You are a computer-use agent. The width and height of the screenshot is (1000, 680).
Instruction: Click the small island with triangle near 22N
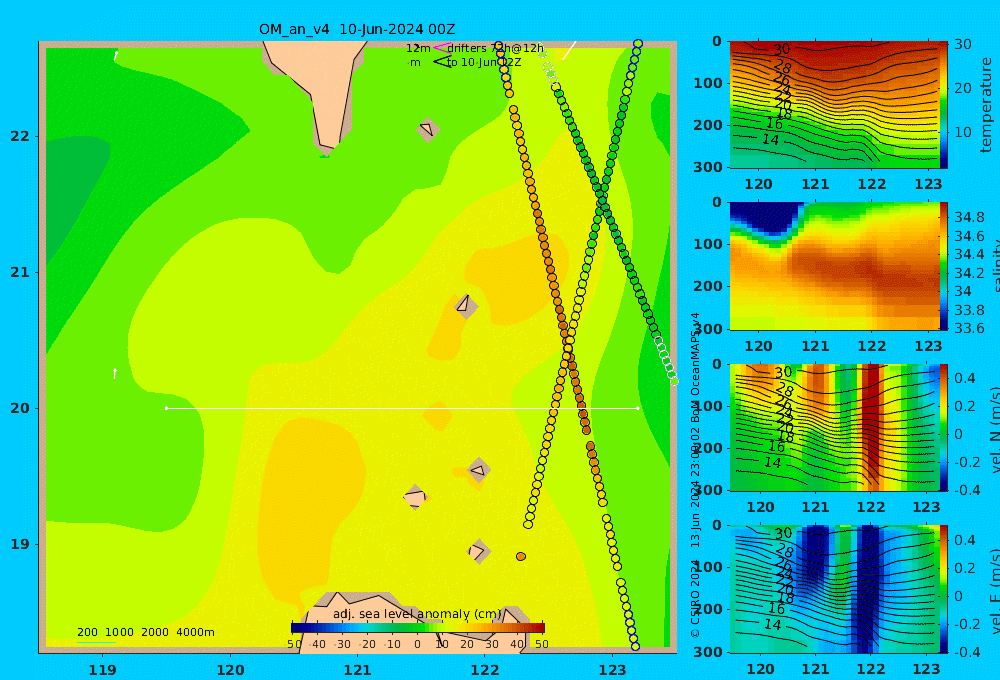(x=427, y=130)
